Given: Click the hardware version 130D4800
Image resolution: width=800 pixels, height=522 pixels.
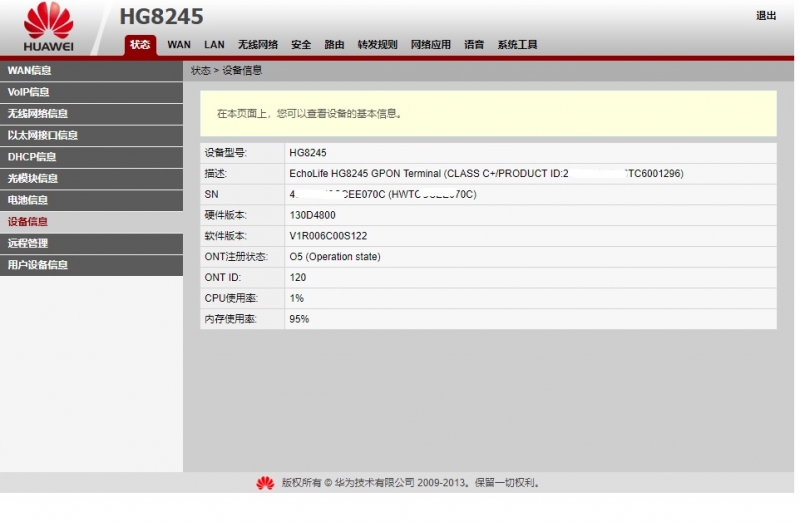Looking at the screenshot, I should click(x=312, y=215).
